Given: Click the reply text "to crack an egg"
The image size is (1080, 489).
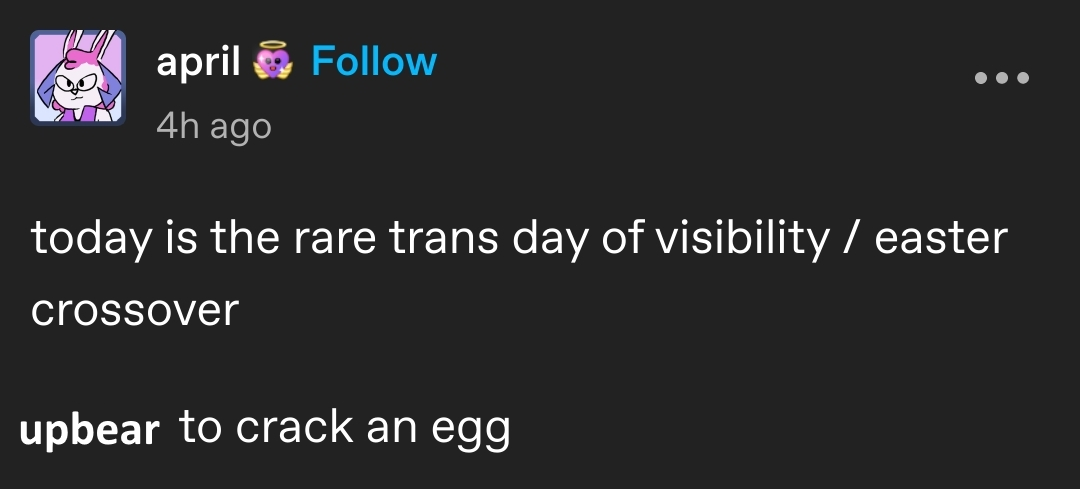Looking at the screenshot, I should (344, 428).
